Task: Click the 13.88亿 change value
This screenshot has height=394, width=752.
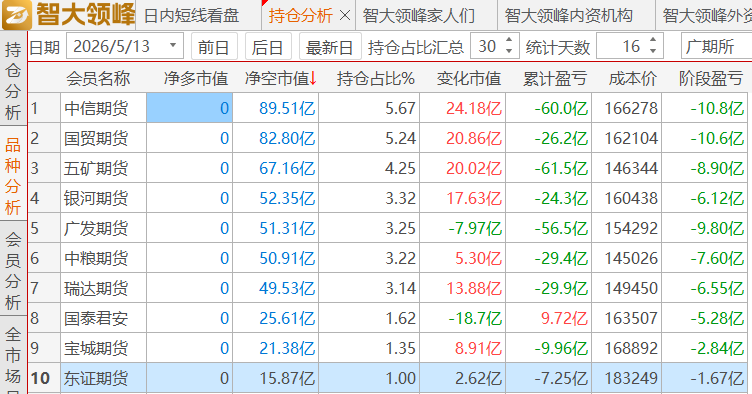Action: coord(463,288)
